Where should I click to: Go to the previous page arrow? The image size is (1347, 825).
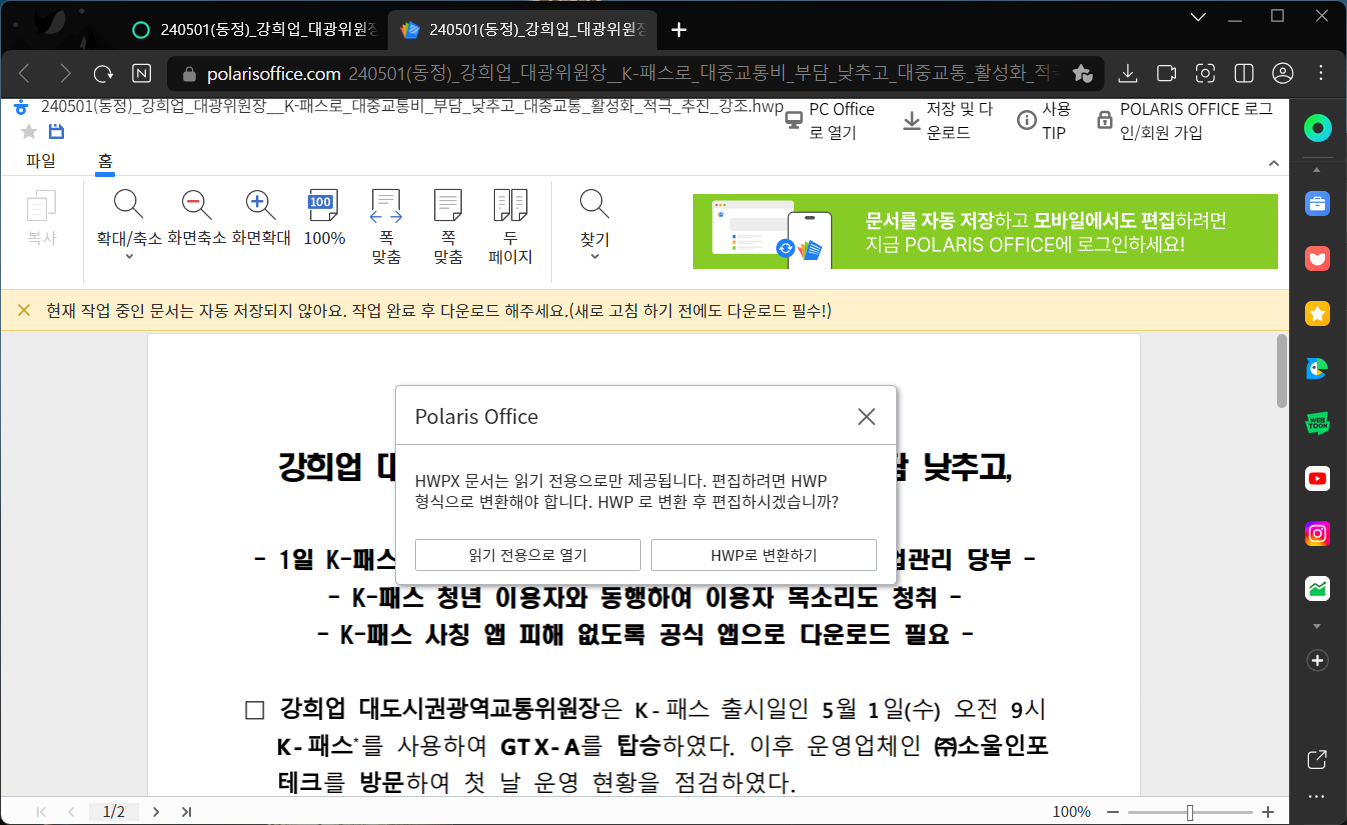[71, 811]
